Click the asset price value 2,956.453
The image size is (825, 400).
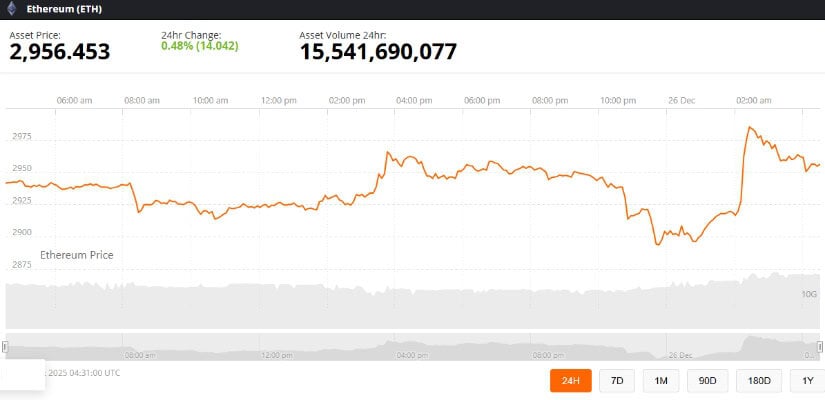click(x=60, y=52)
